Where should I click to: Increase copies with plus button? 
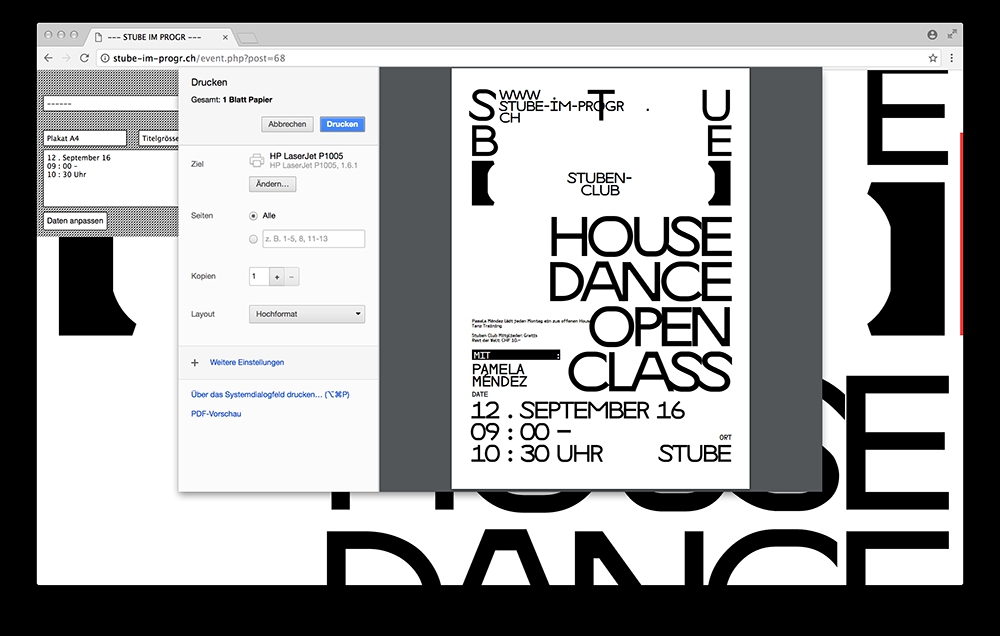(x=277, y=277)
